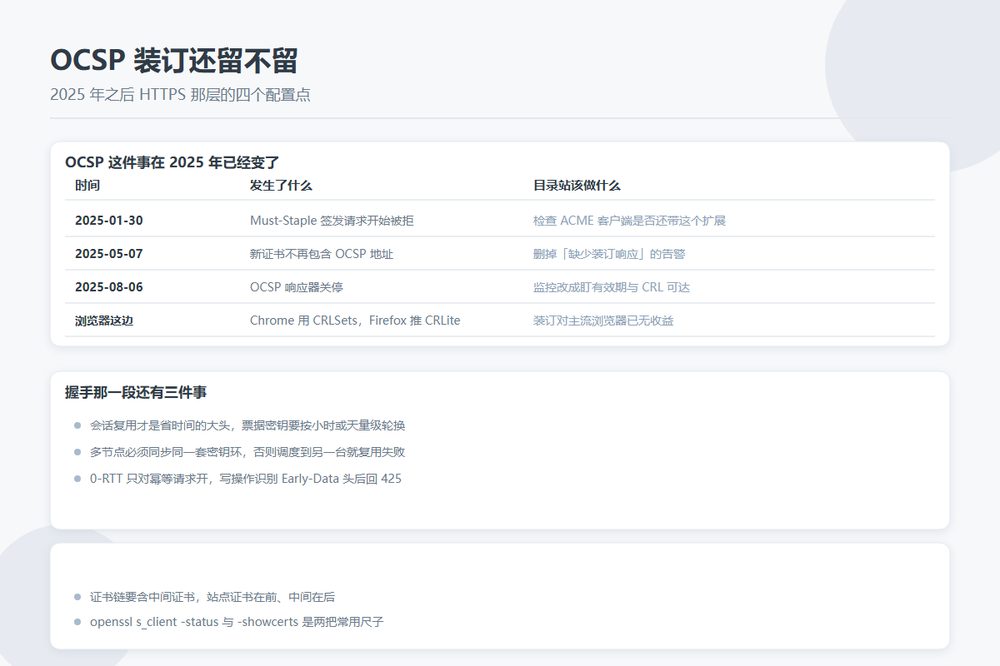Click cell 'OCSP 响应器关停'
Image resolution: width=1000 pixels, height=666 pixels.
coord(297,286)
